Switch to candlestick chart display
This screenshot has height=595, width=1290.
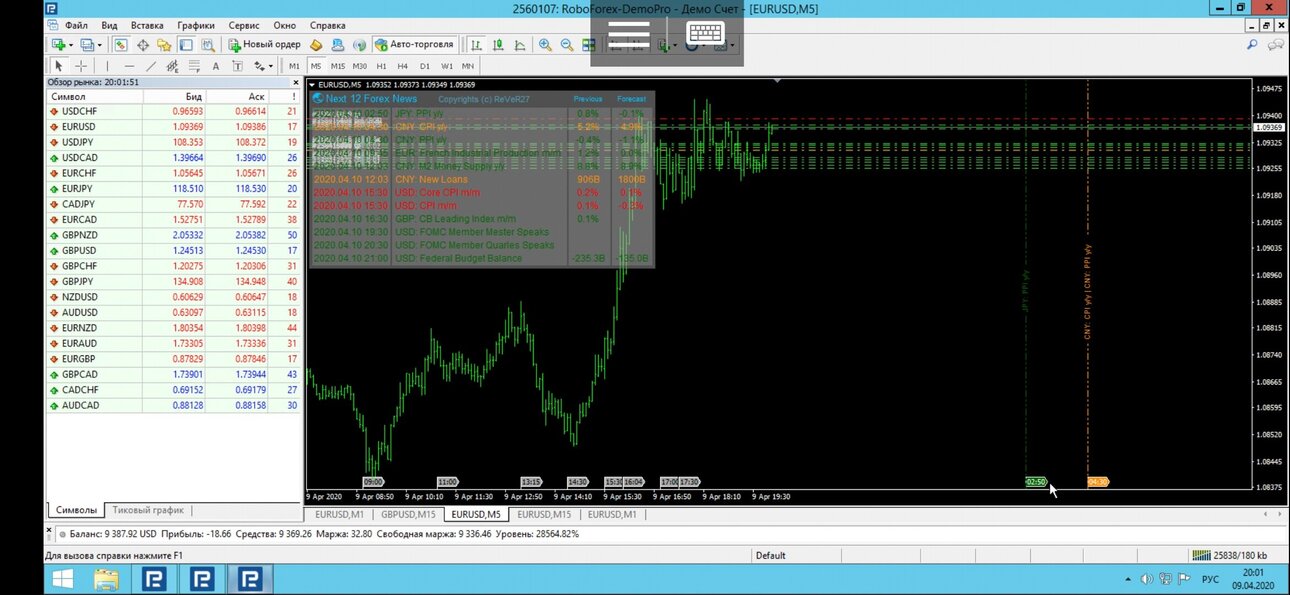[498, 44]
